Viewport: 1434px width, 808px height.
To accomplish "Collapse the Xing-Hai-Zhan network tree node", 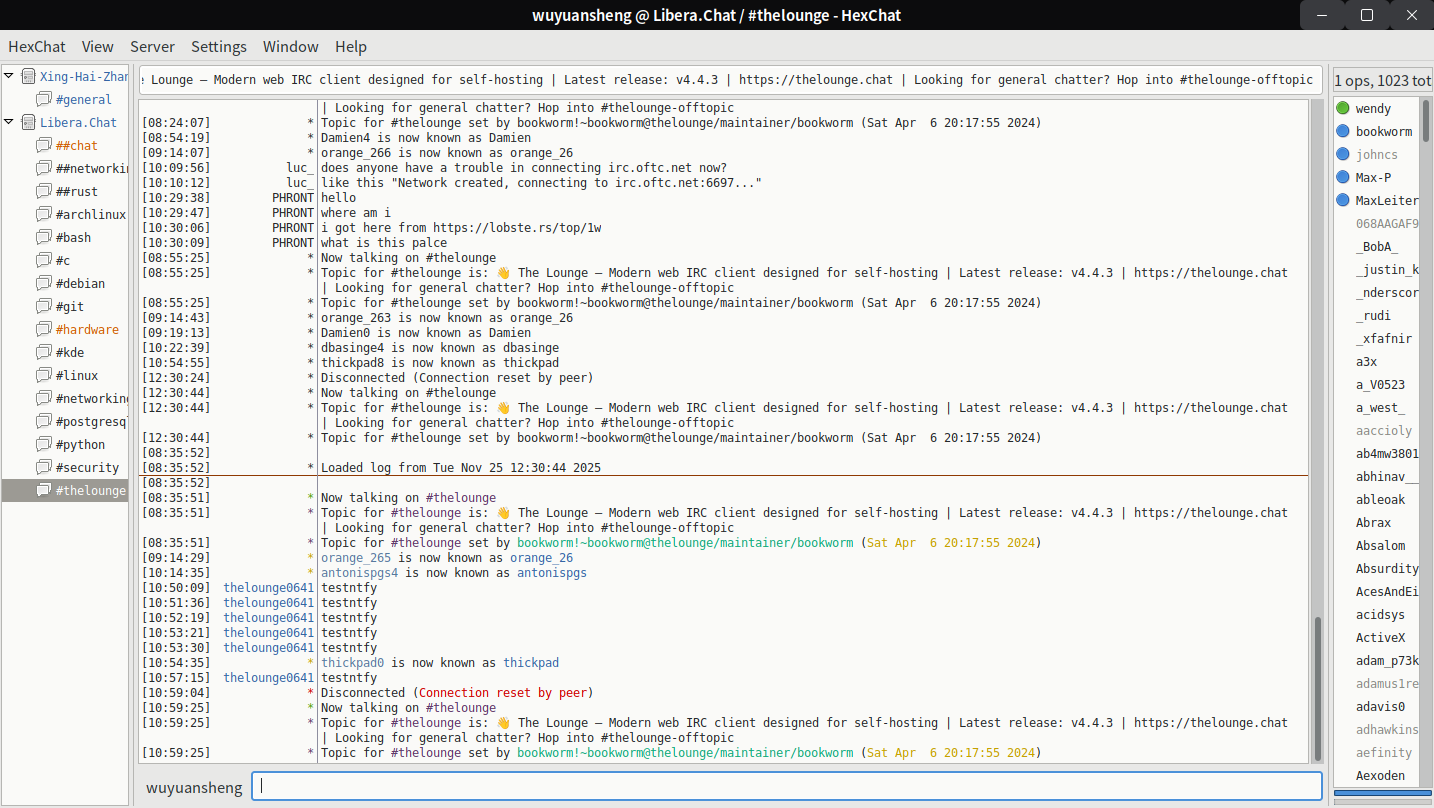I will (10, 76).
